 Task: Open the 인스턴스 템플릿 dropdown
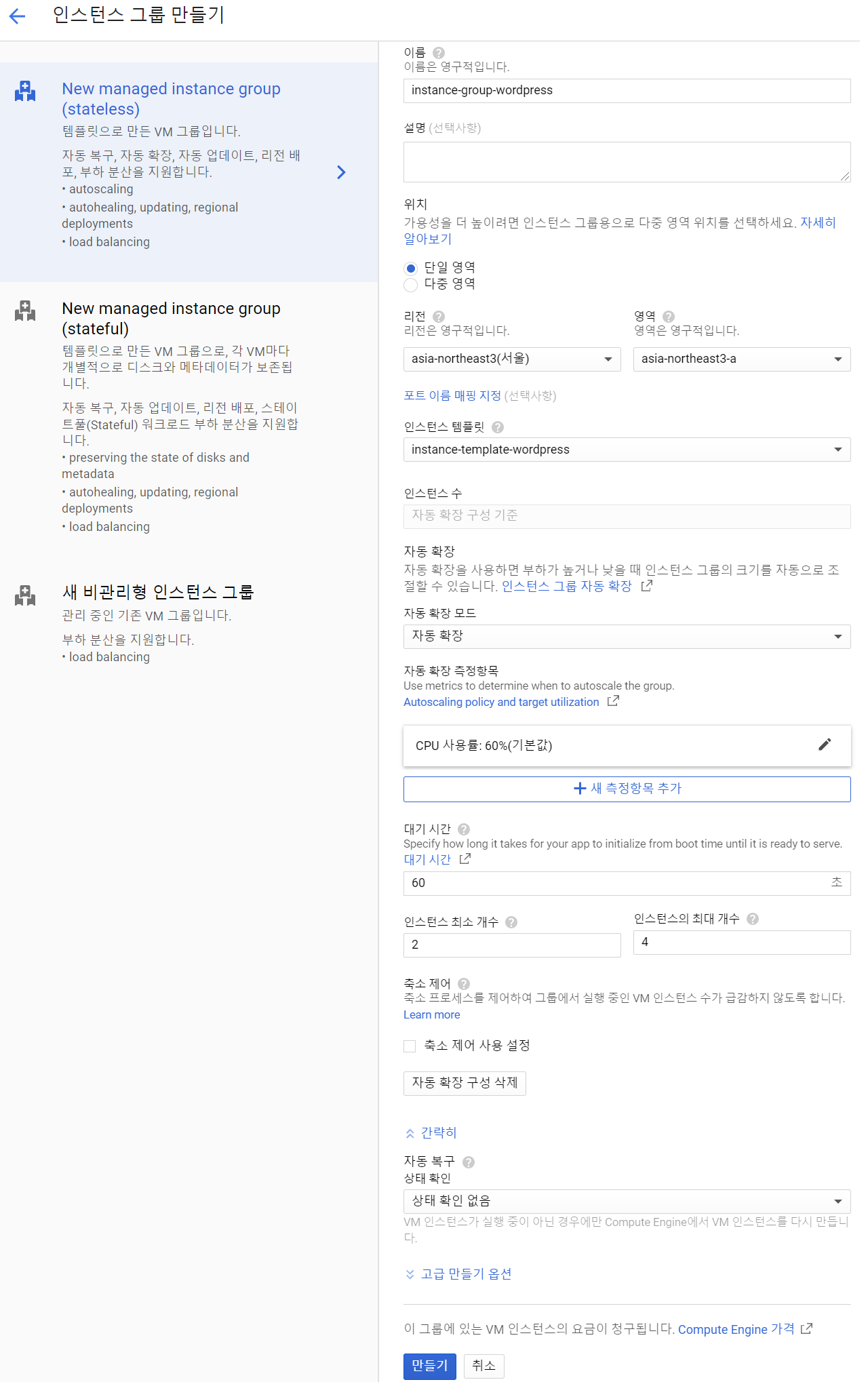pos(627,450)
